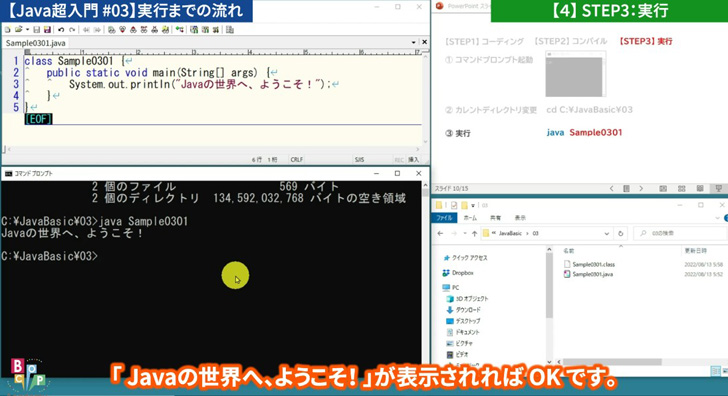Screen dimensions: 728x396
Task: Click the Command Prompt title bar icon
Action: click(8, 174)
